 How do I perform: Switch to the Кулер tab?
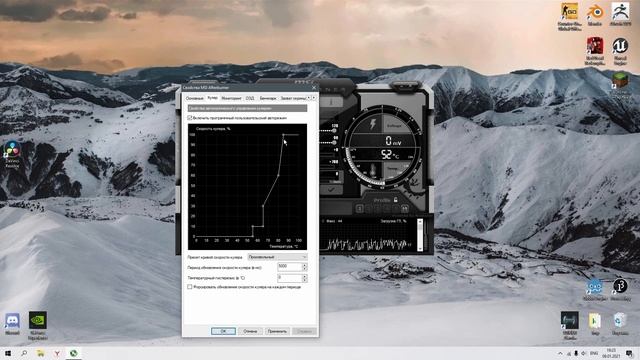click(212, 98)
